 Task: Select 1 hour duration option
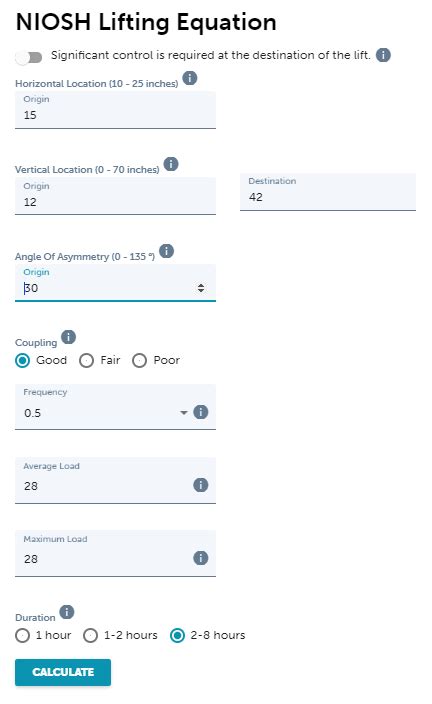click(x=43, y=635)
